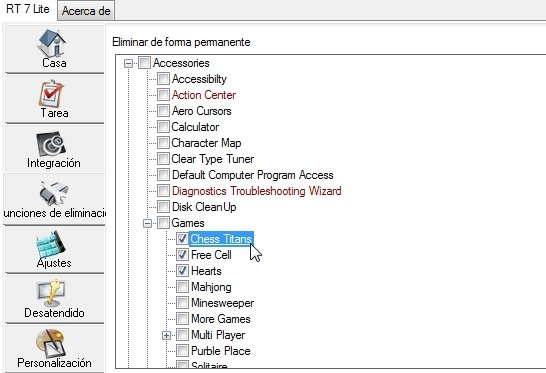Check the Multi Player checkbox
The width and height of the screenshot is (546, 373).
coord(182,335)
